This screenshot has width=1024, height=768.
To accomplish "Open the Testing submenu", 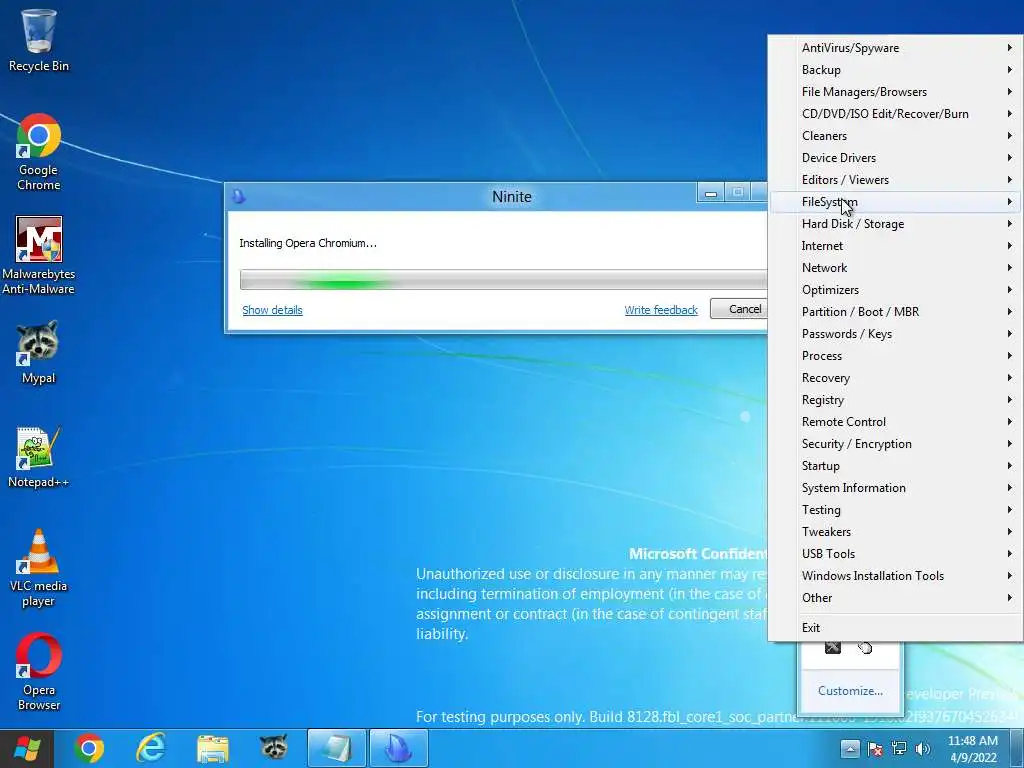I will [x=894, y=510].
